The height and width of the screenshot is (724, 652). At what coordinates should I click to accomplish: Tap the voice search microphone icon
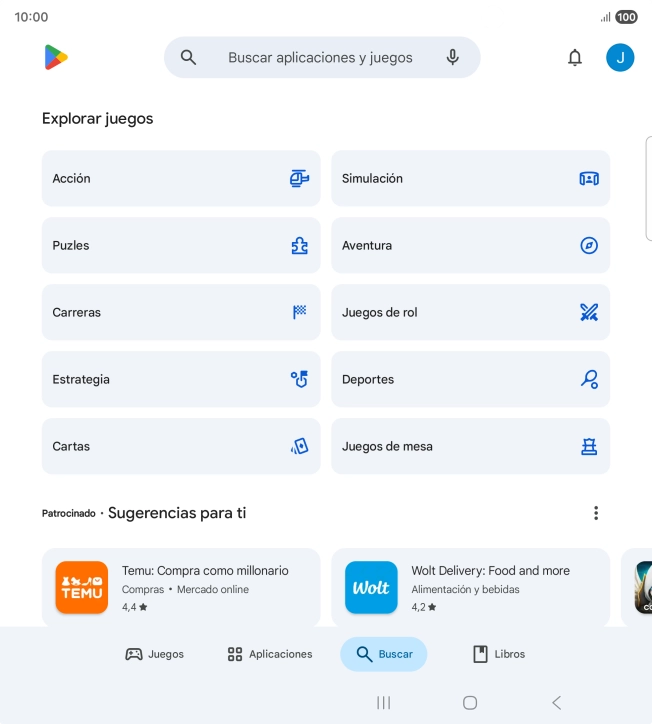453,57
